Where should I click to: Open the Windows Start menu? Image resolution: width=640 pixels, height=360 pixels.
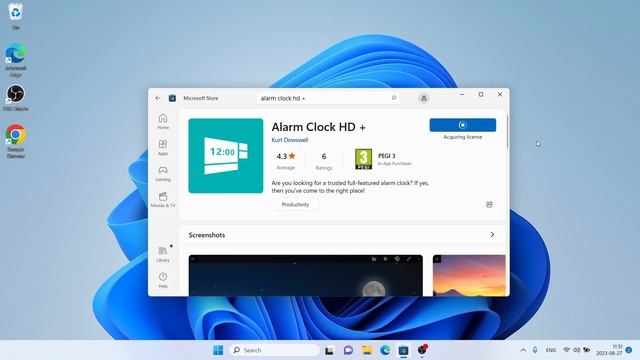tap(218, 350)
